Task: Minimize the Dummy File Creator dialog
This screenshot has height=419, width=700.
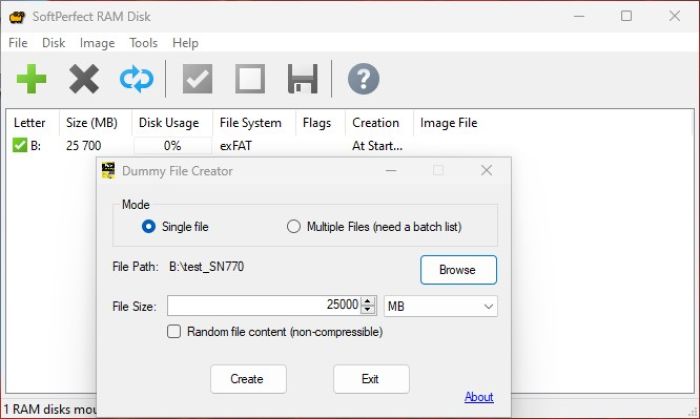Action: point(391,170)
